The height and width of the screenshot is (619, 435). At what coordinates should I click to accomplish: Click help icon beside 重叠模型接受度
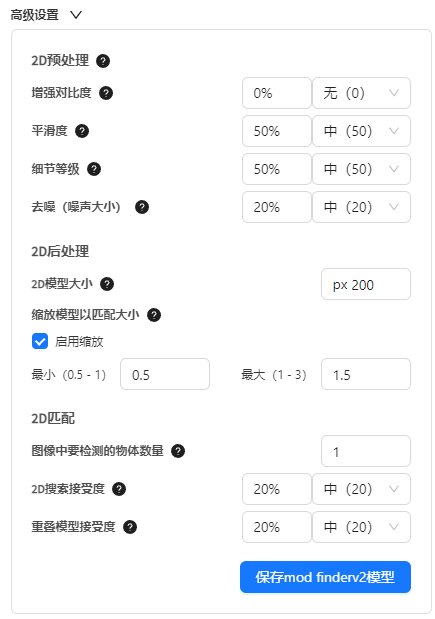pos(130,527)
